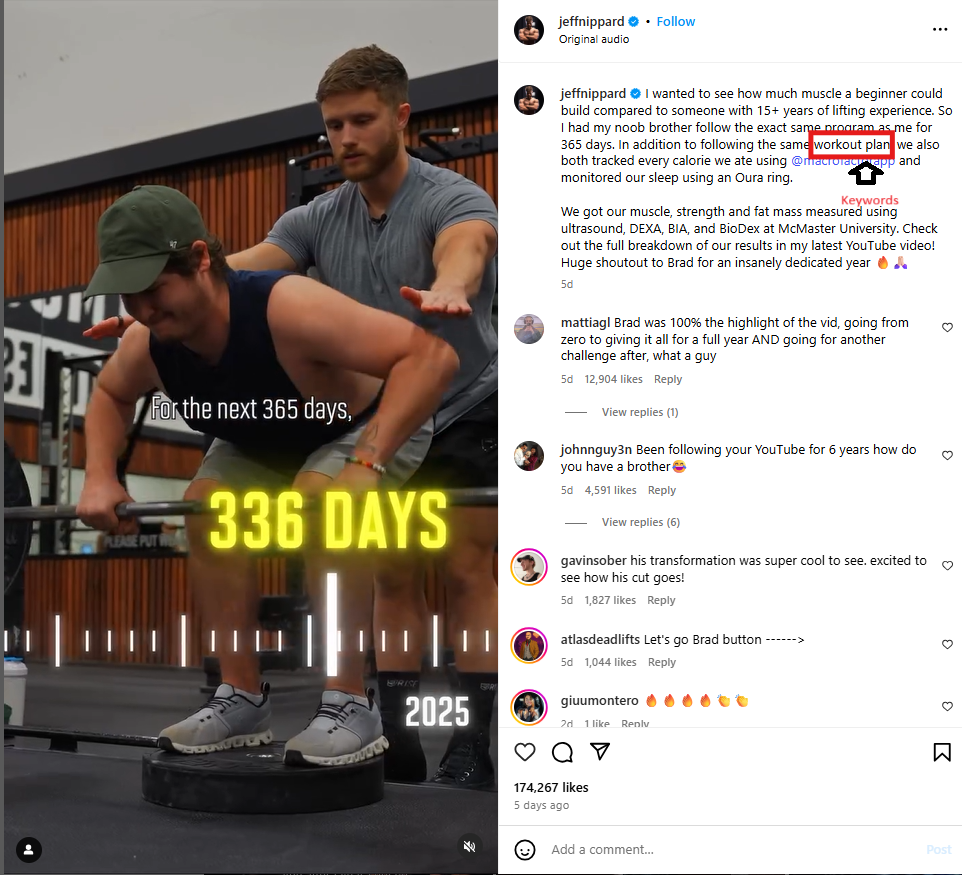Open gavinsober's profile picture
This screenshot has height=875, width=962.
pos(529,567)
